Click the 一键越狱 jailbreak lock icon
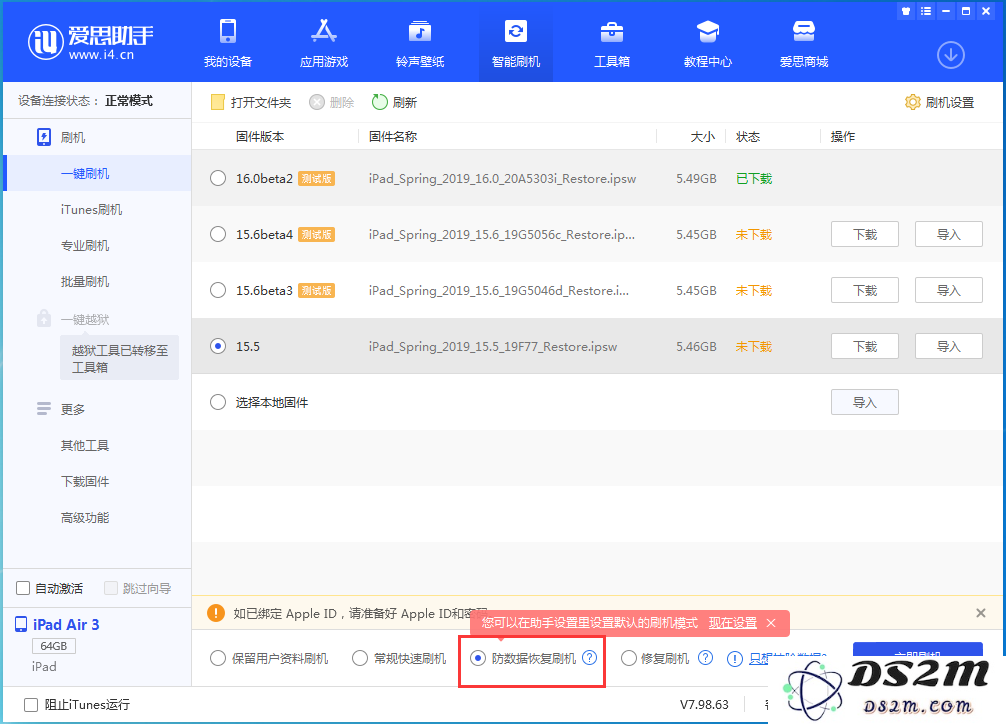 pyautogui.click(x=44, y=318)
